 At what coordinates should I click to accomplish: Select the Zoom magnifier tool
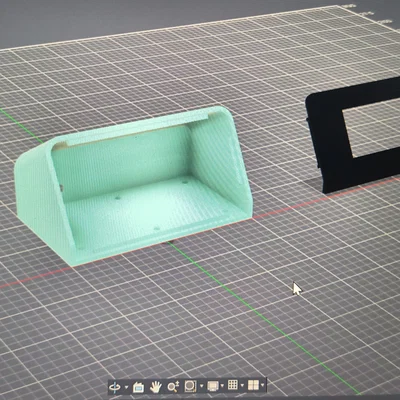tap(173, 387)
